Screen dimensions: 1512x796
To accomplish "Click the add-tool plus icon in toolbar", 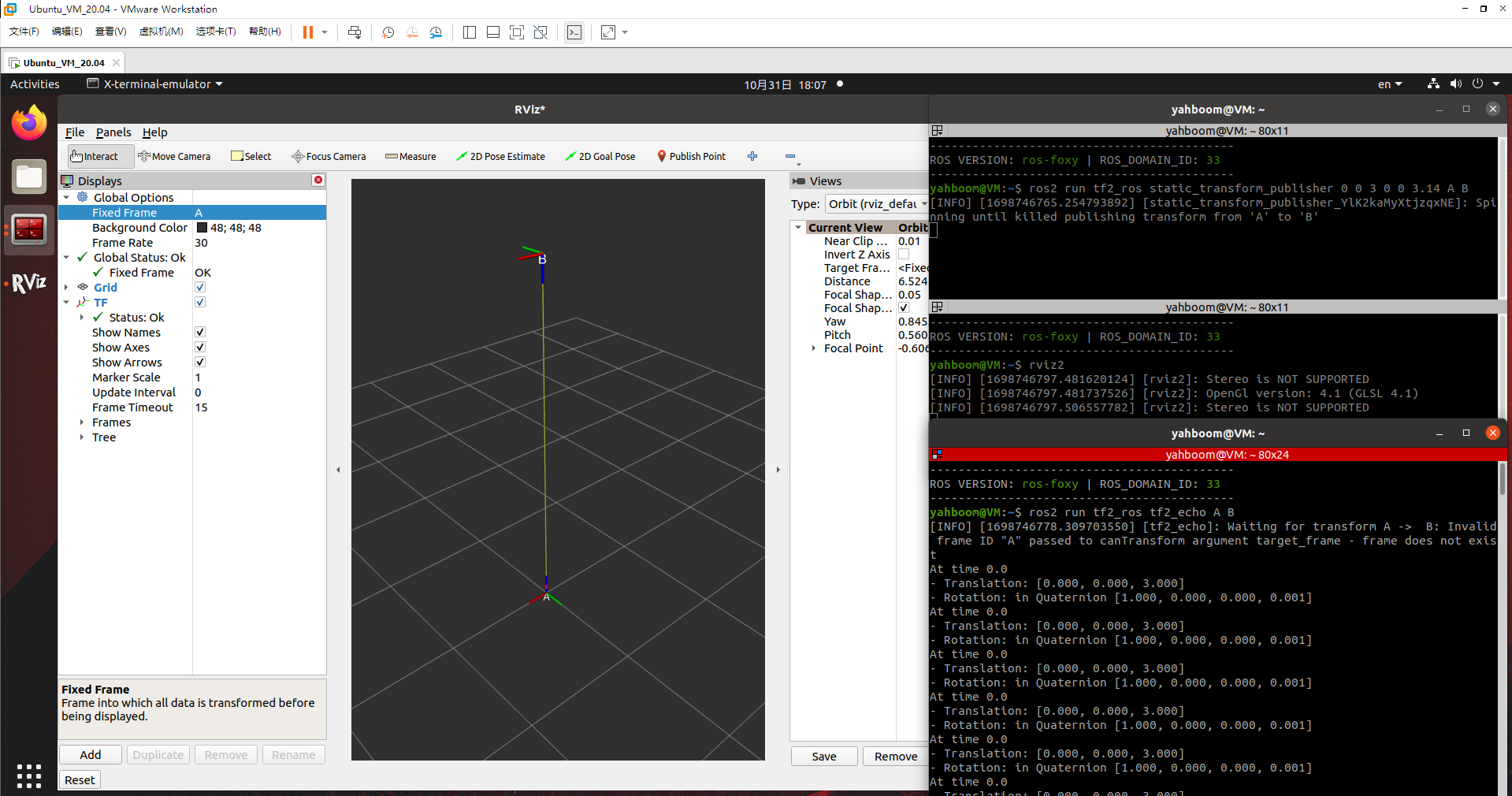I will (x=752, y=156).
